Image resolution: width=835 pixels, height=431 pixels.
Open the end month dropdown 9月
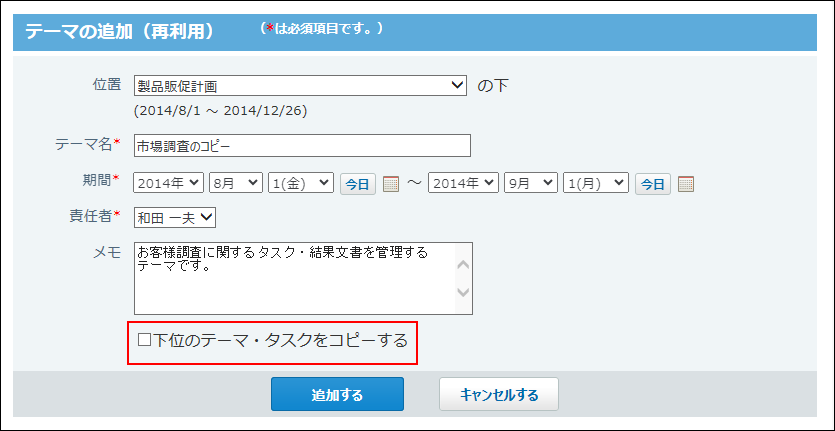(x=530, y=183)
